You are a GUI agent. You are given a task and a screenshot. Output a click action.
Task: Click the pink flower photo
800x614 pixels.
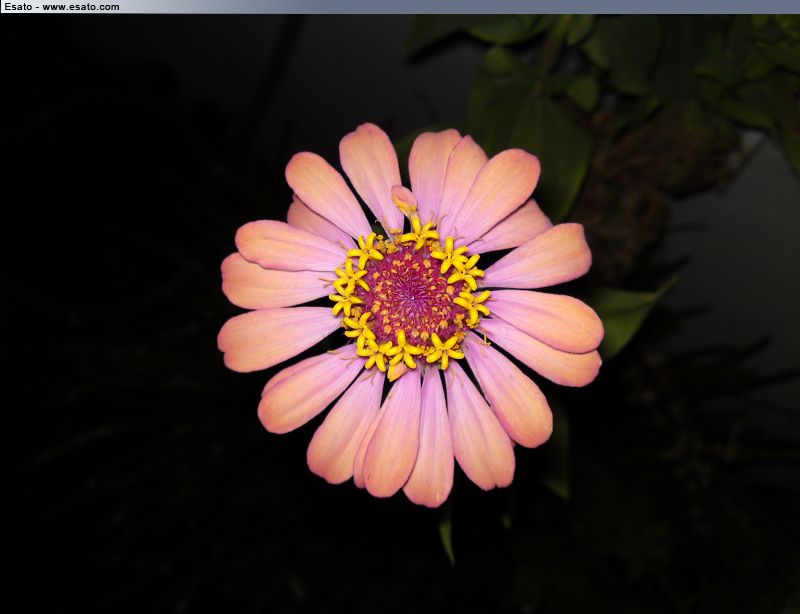coord(400,314)
